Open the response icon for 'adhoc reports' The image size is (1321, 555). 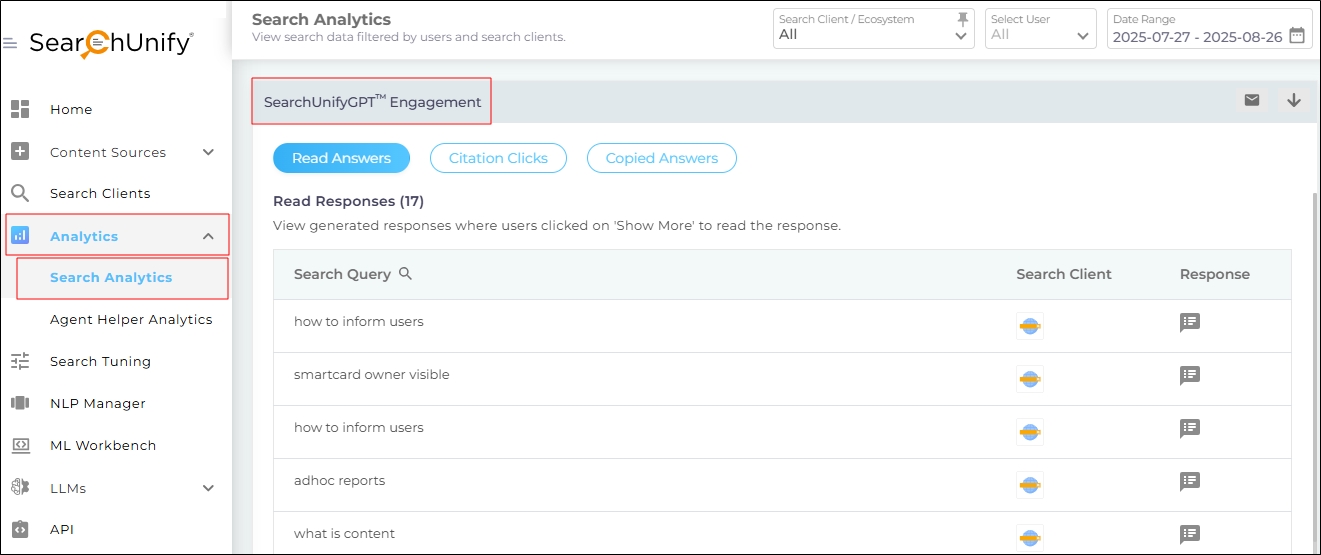(1189, 481)
